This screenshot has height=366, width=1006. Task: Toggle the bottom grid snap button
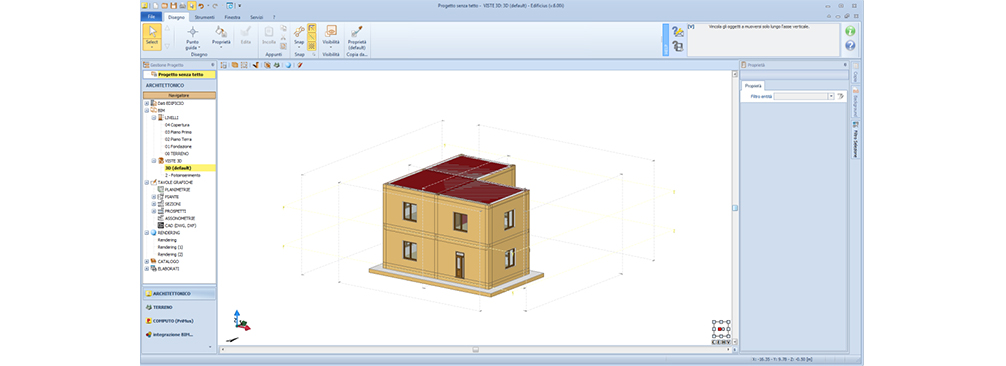click(311, 46)
